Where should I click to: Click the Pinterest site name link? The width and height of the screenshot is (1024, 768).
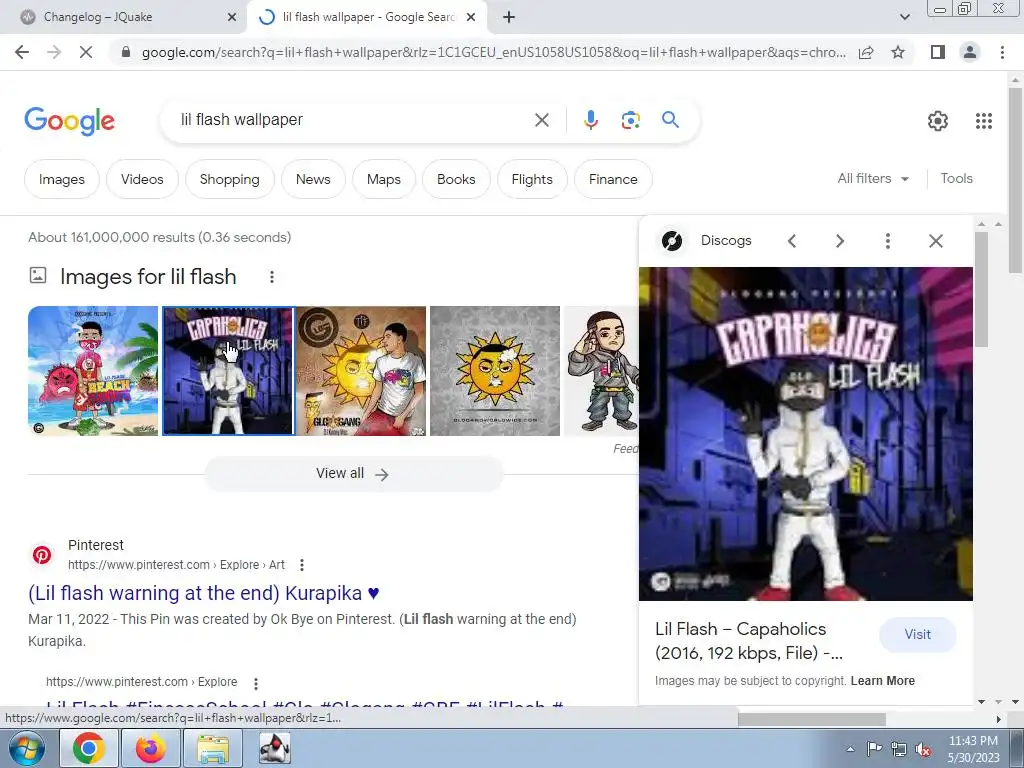(95, 545)
